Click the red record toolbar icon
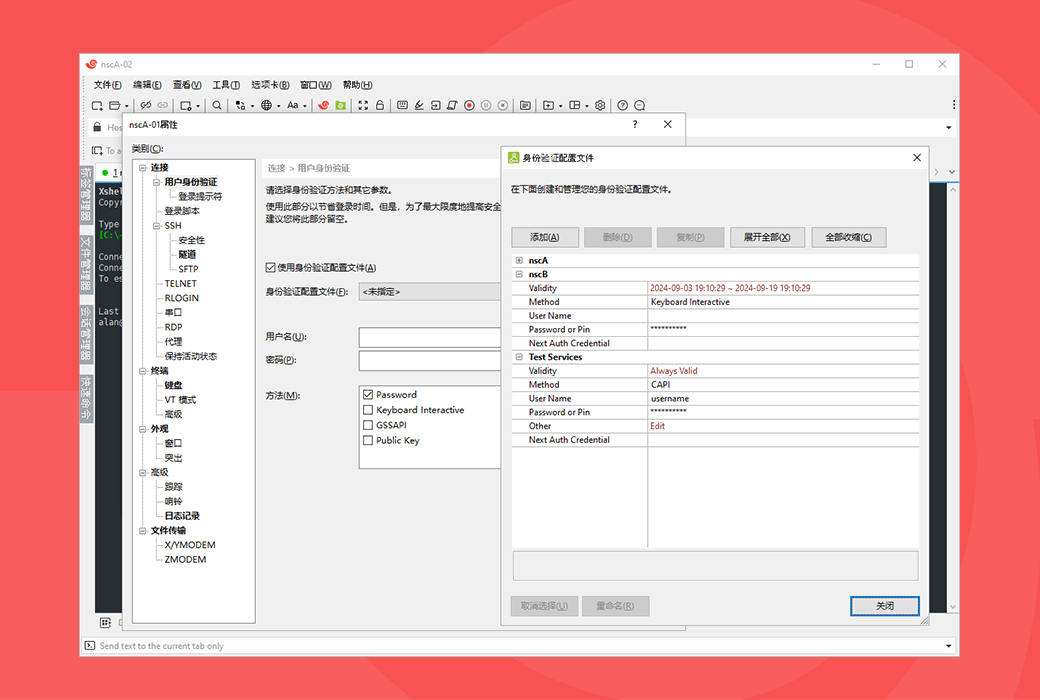Viewport: 1040px width, 700px height. [x=470, y=105]
